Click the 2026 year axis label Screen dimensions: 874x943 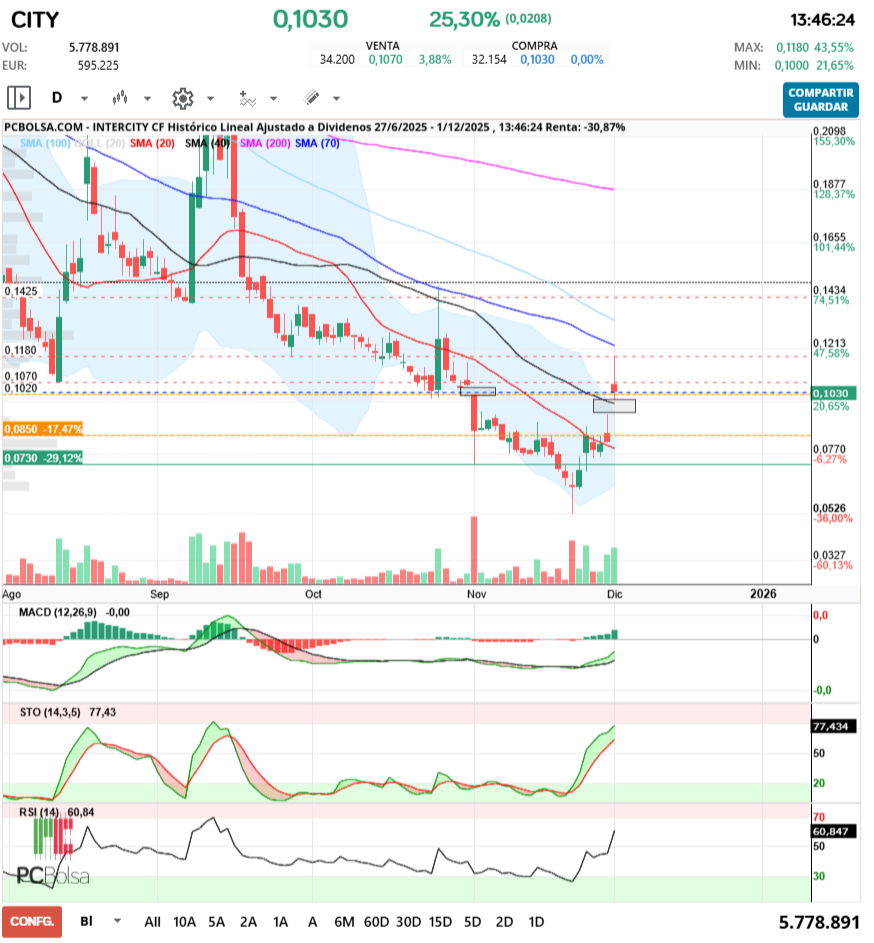pos(763,594)
